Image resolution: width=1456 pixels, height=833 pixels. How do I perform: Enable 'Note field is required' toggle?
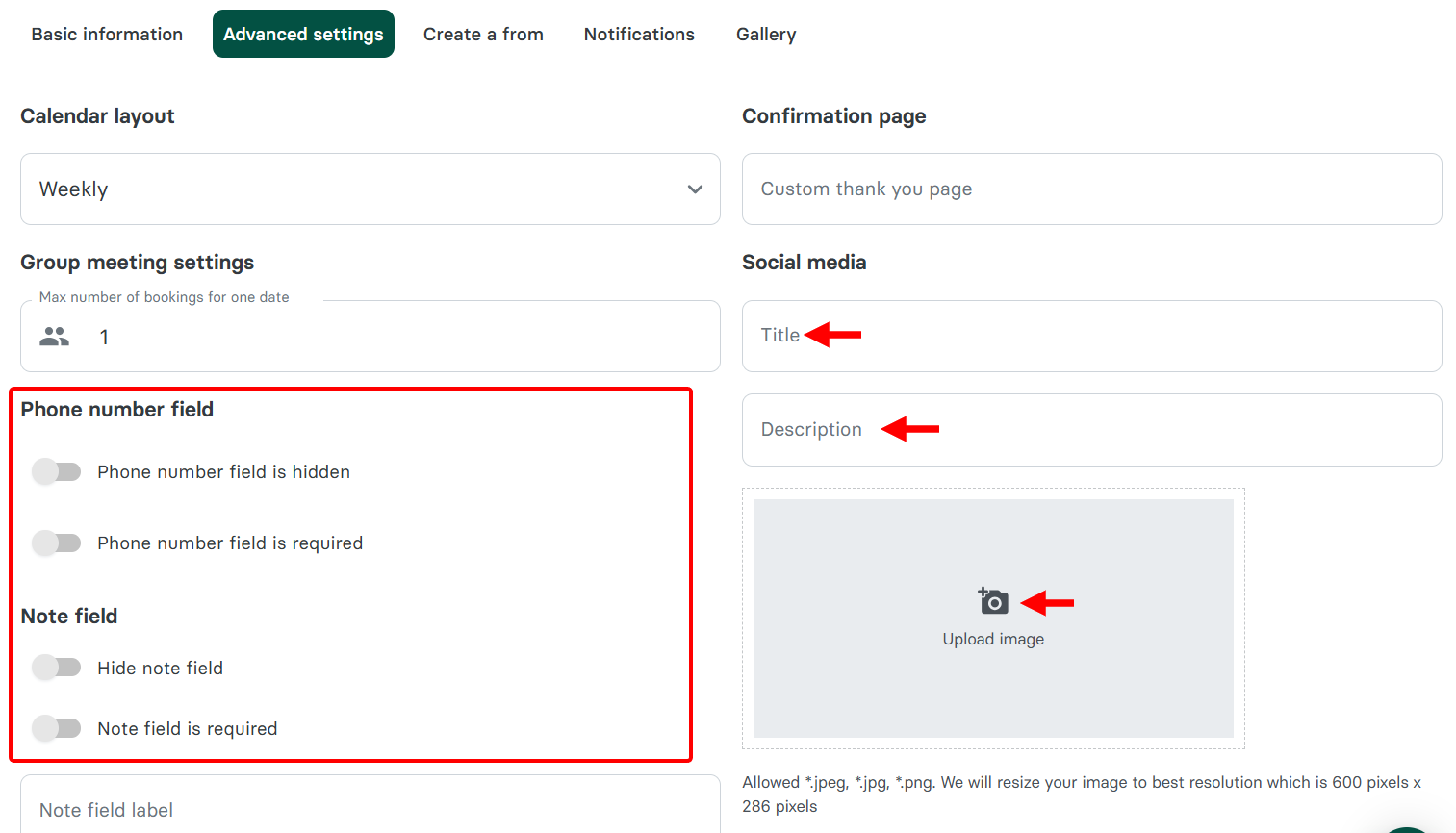tap(57, 728)
